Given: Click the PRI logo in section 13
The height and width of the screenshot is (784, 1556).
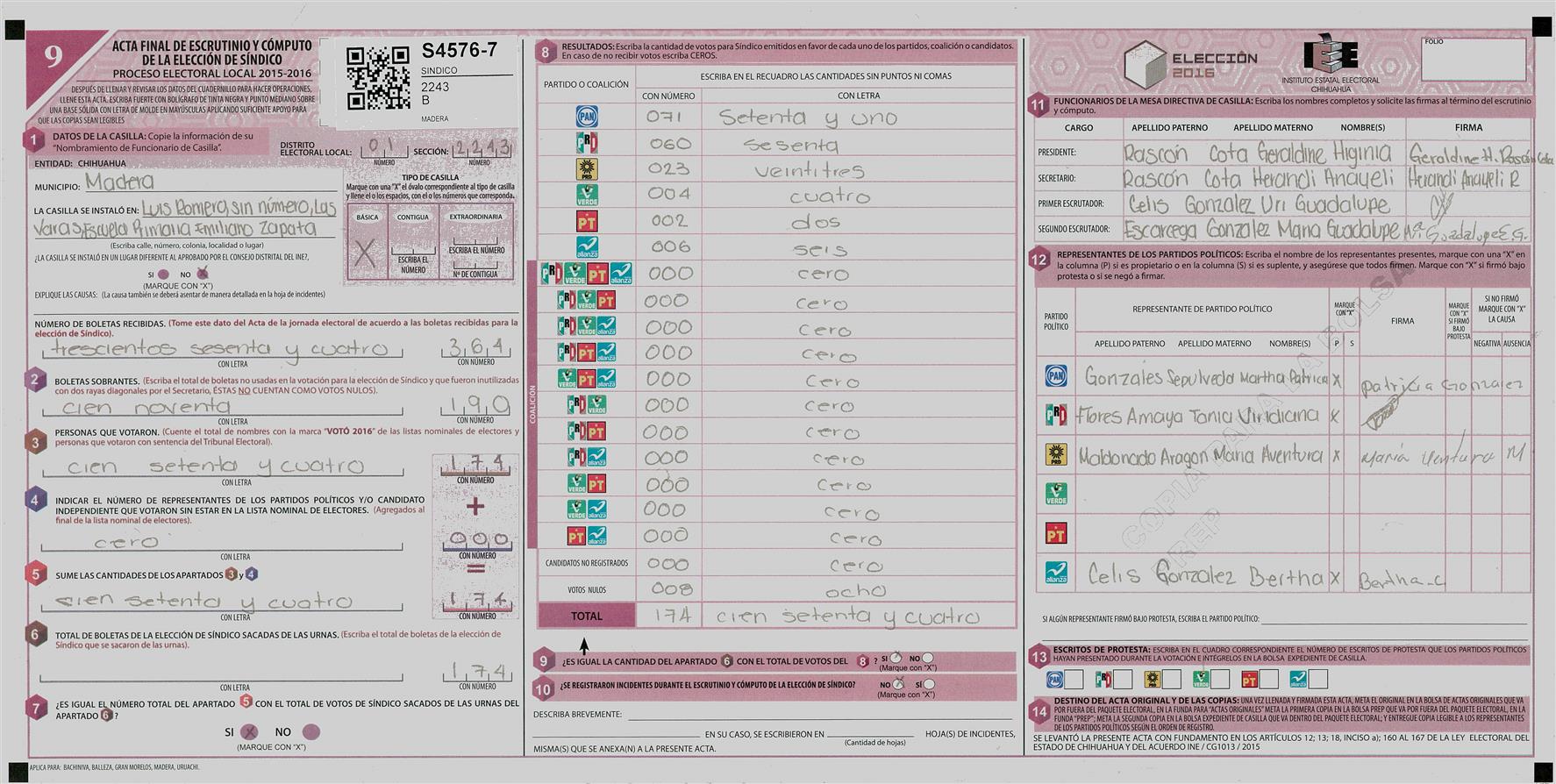Looking at the screenshot, I should pos(1103,680).
